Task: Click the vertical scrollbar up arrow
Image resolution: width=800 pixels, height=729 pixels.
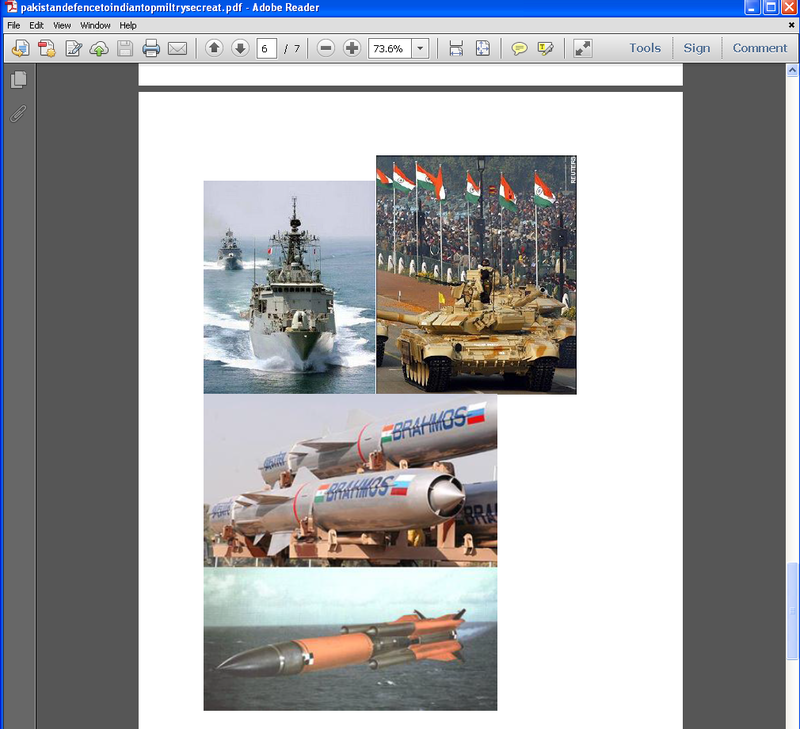Action: pyautogui.click(x=792, y=70)
